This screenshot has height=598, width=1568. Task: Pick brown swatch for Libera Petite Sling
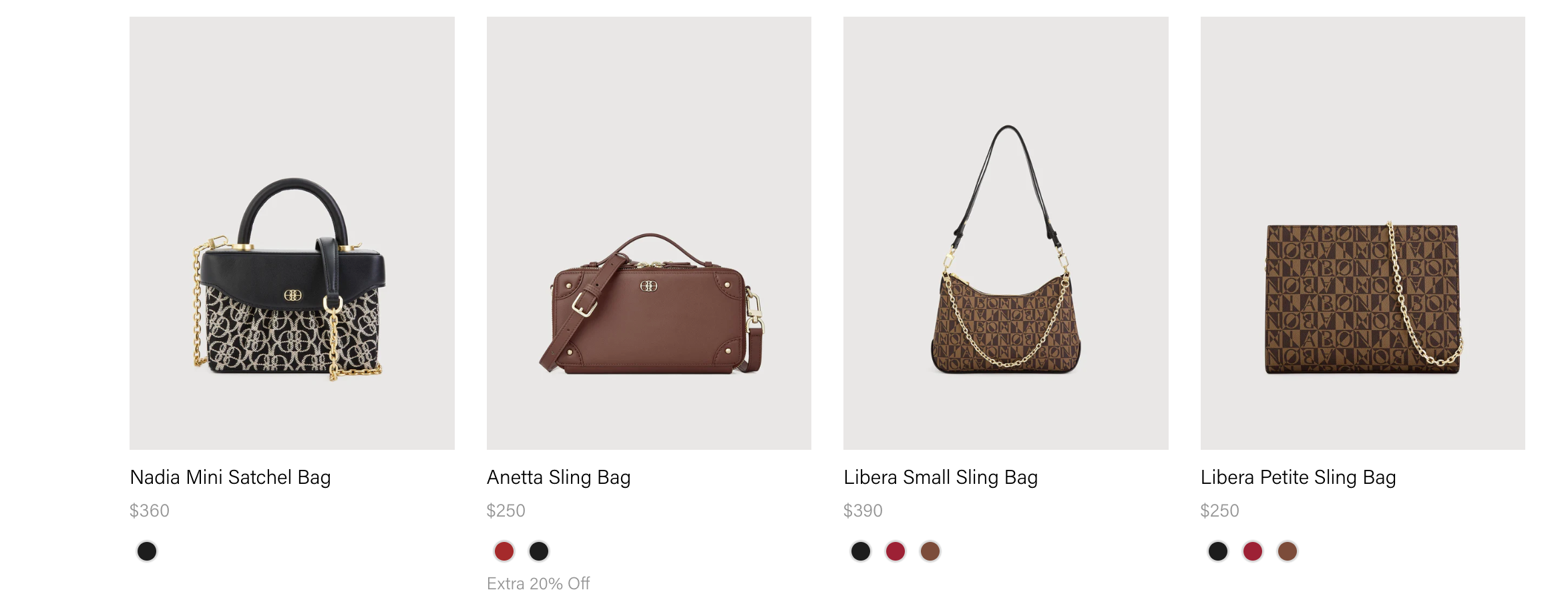pos(1288,551)
